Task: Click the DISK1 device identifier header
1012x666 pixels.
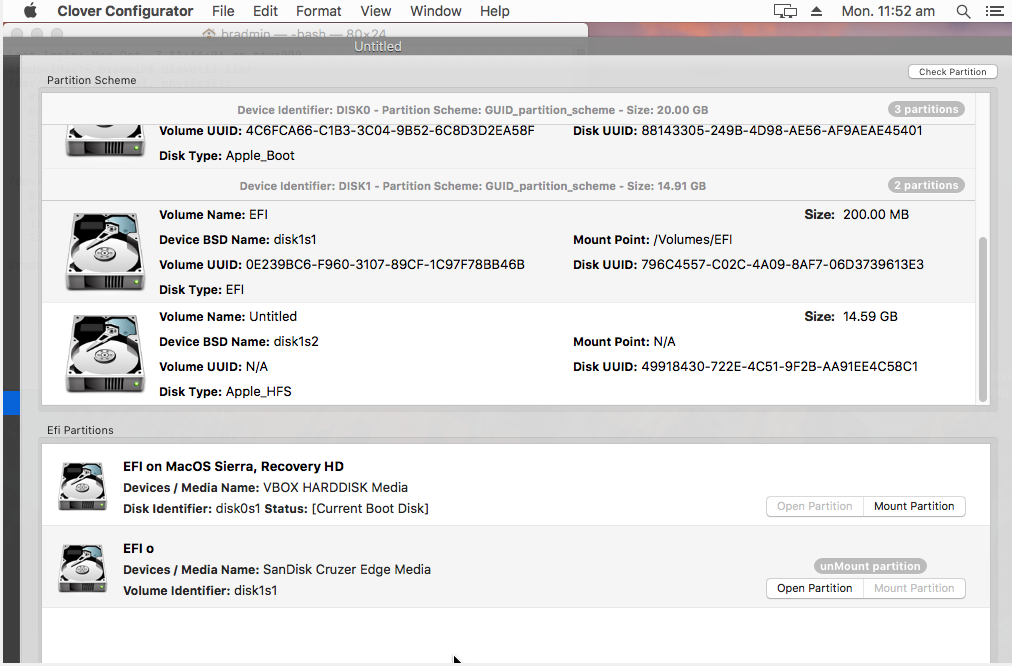Action: [472, 186]
